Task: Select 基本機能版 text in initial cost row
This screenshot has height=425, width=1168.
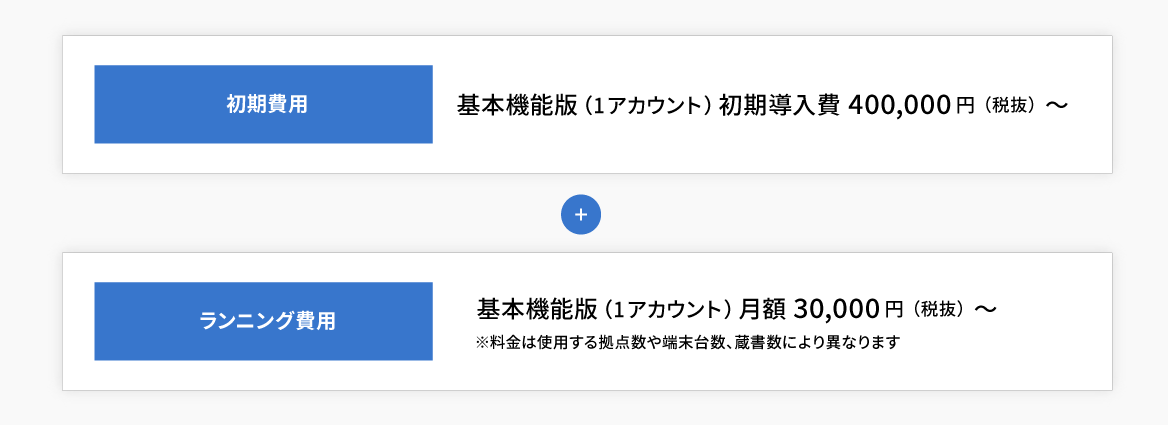Action: point(517,105)
